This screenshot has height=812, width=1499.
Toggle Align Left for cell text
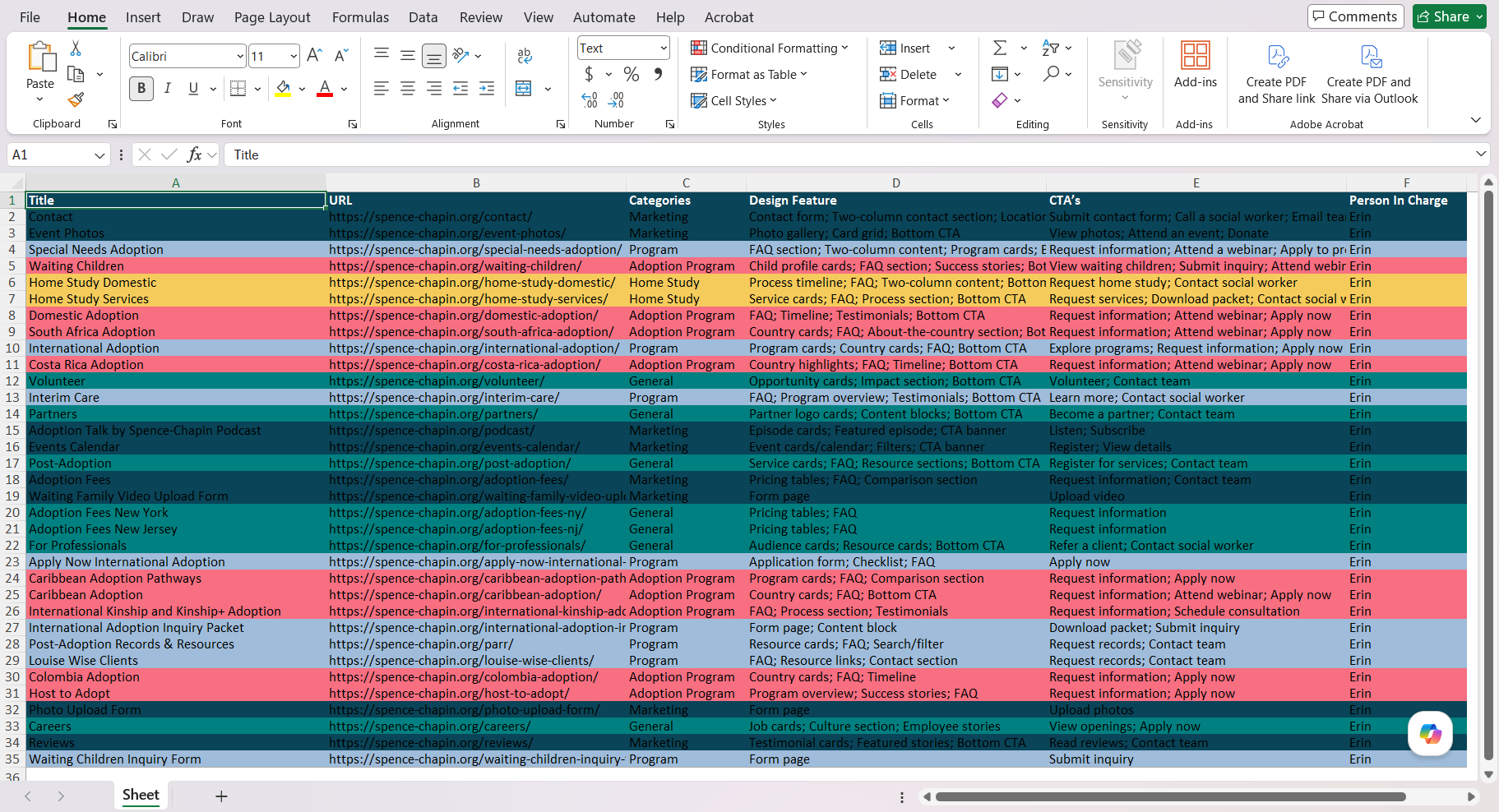pyautogui.click(x=382, y=89)
